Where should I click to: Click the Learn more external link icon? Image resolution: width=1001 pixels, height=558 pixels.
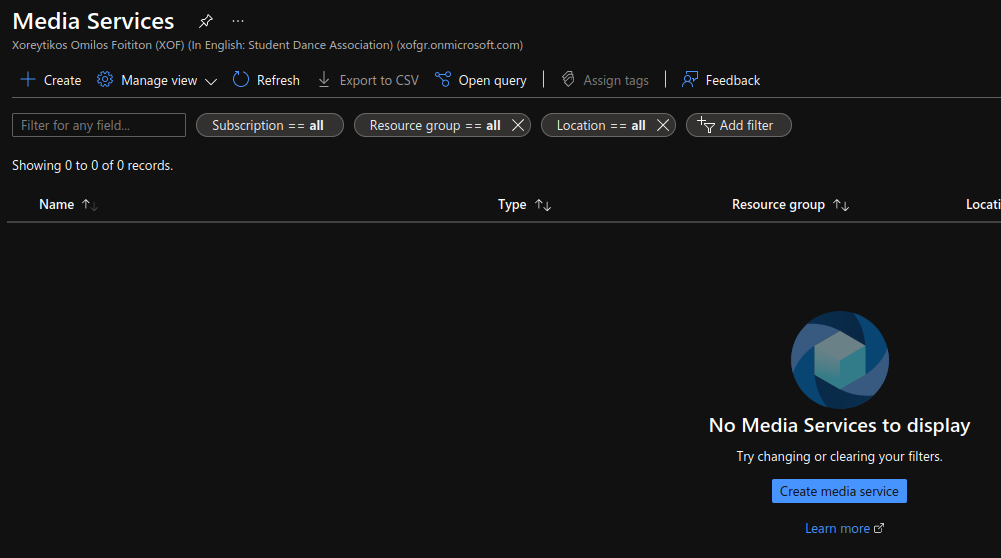[879, 528]
